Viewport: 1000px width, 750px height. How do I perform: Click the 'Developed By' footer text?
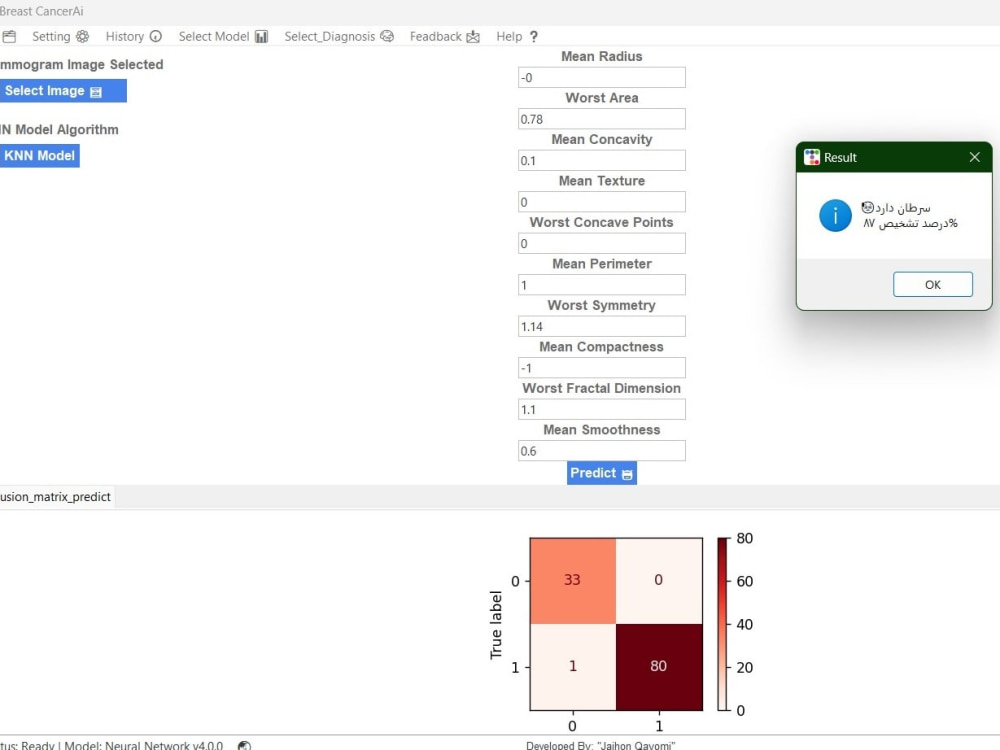click(600, 746)
